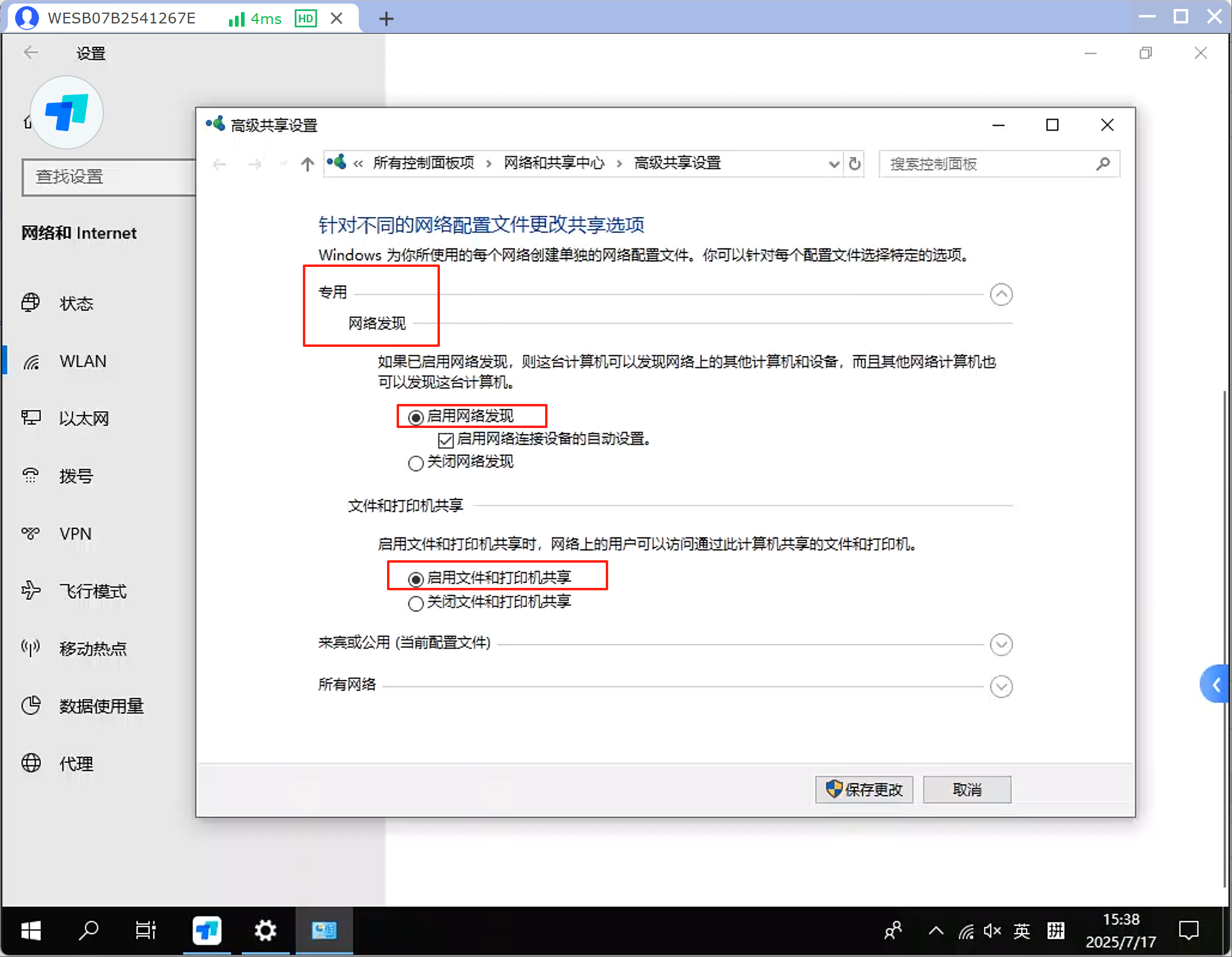The height and width of the screenshot is (957, 1232).
Task: Click 网络和共享中心 breadcrumb link
Action: [x=554, y=163]
